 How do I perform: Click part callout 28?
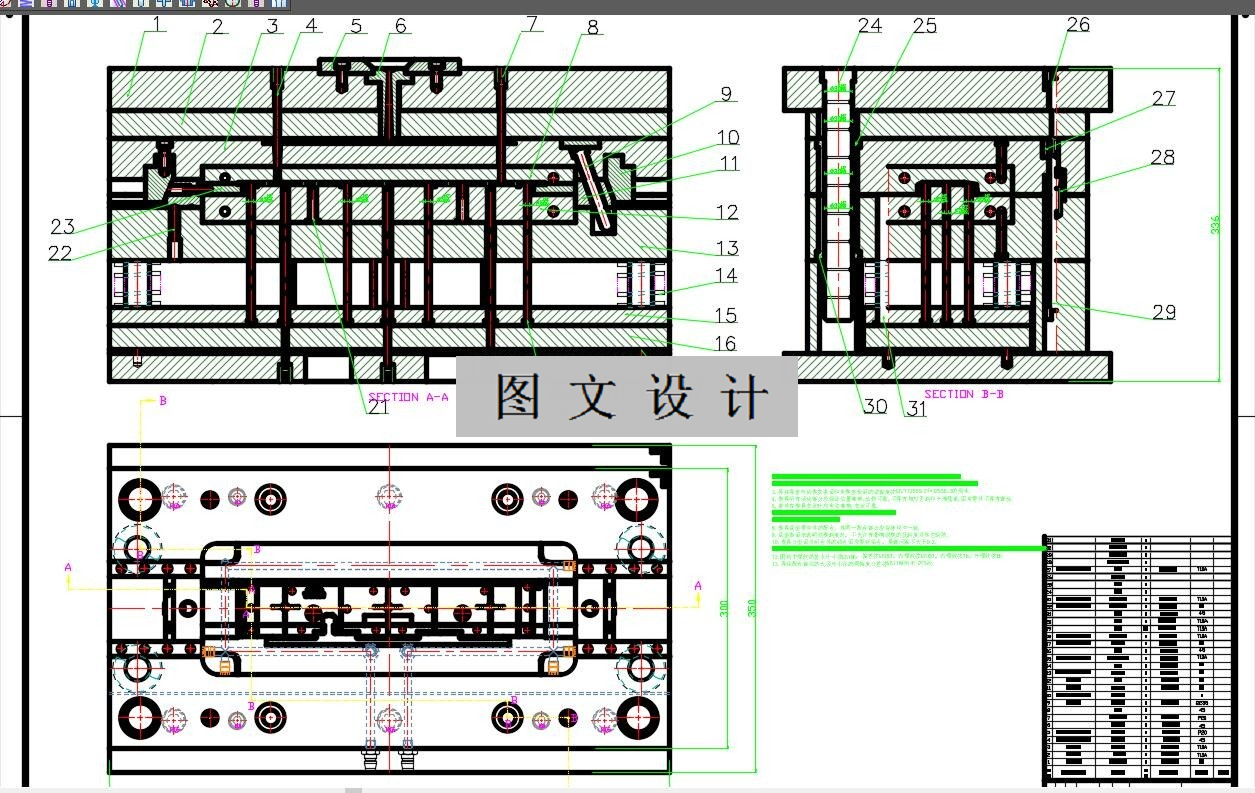pyautogui.click(x=1162, y=157)
